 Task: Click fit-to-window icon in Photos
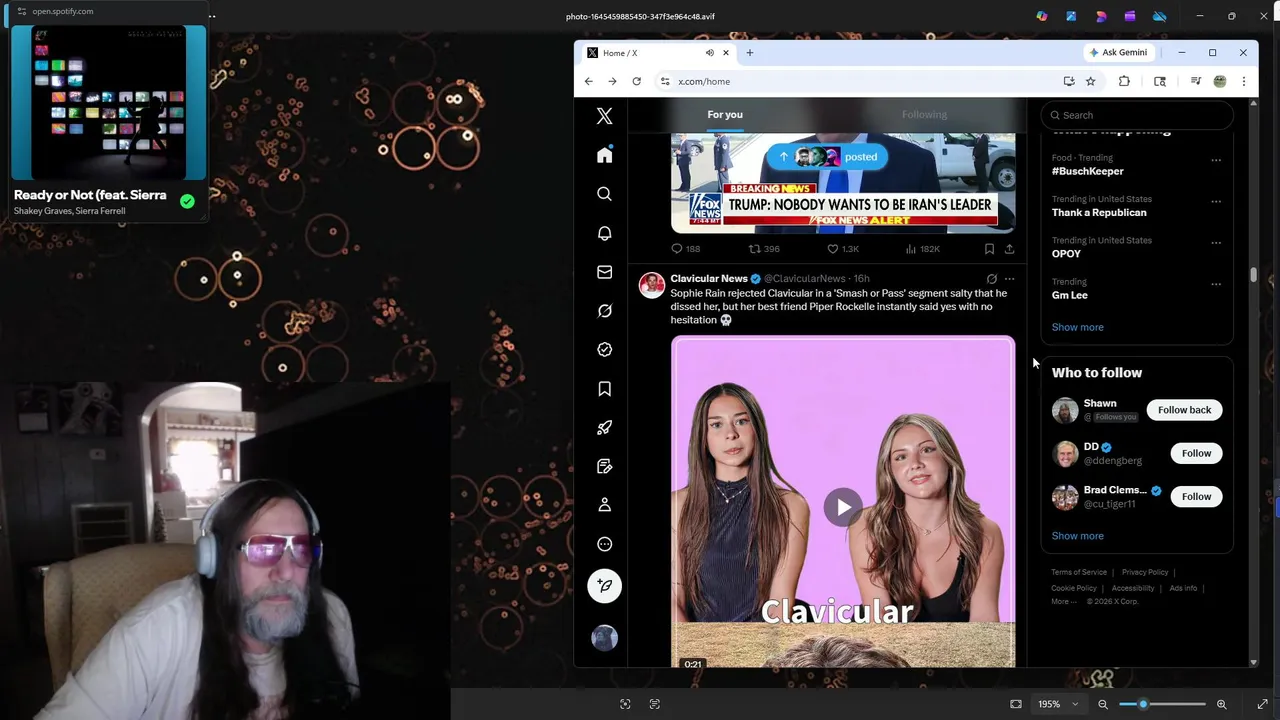(x=1016, y=704)
